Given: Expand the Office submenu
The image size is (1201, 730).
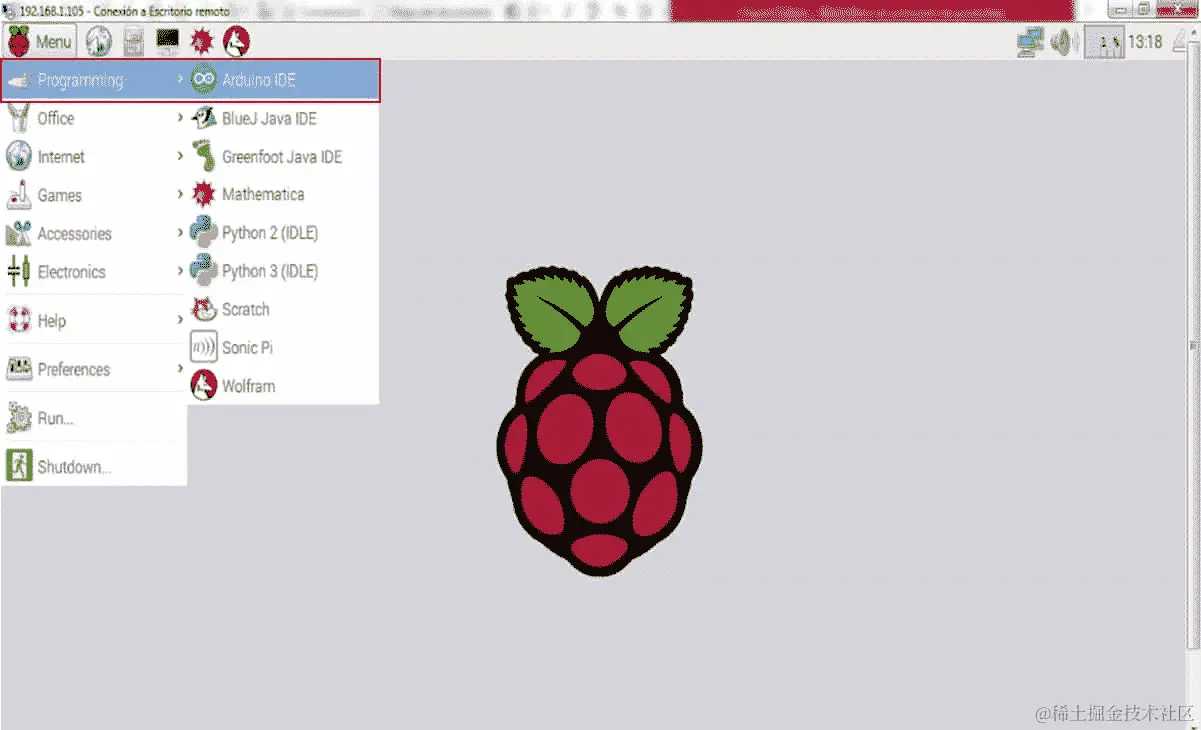Looking at the screenshot, I should pos(94,118).
